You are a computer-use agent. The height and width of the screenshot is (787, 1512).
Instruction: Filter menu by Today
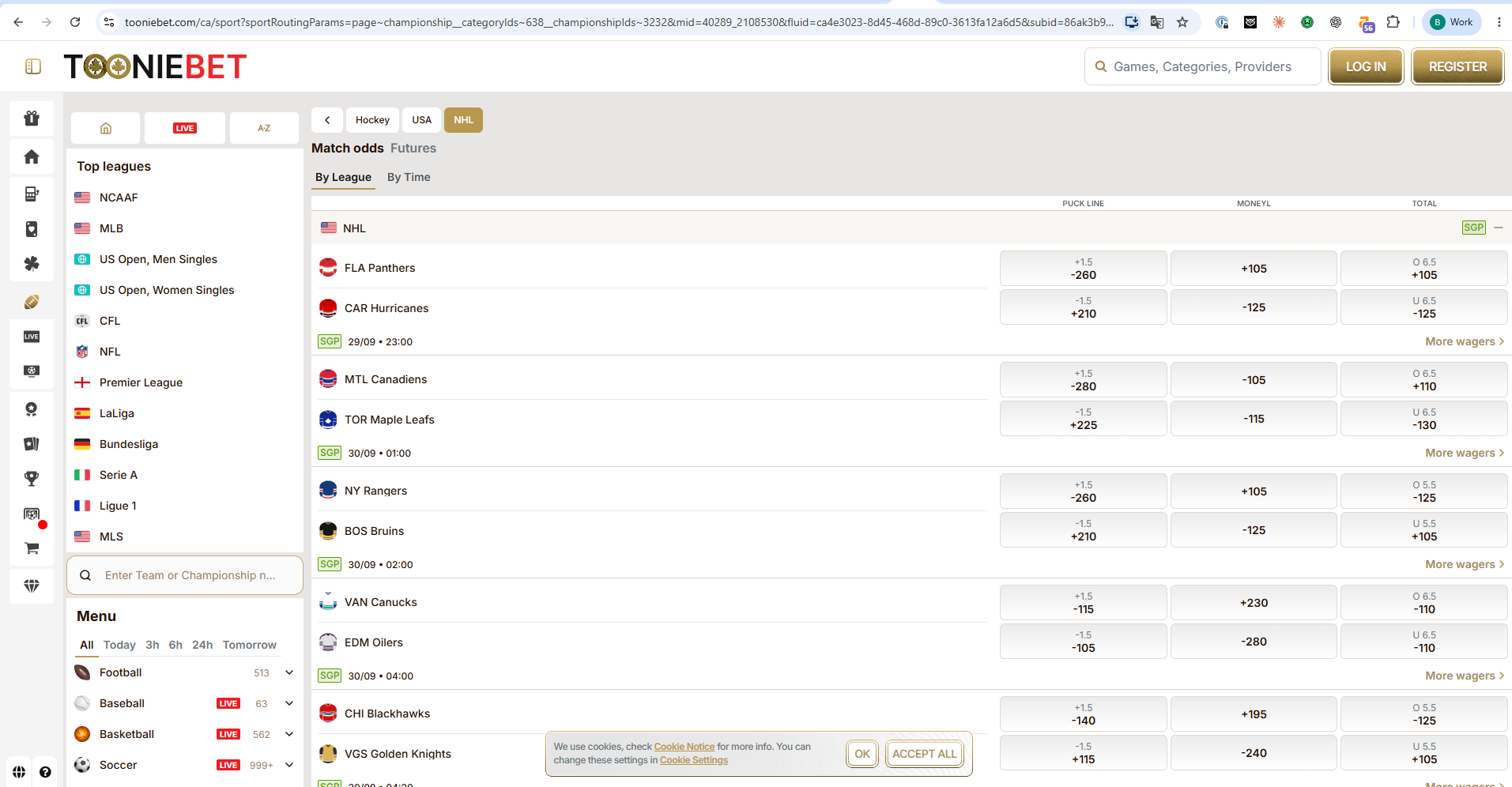point(119,645)
